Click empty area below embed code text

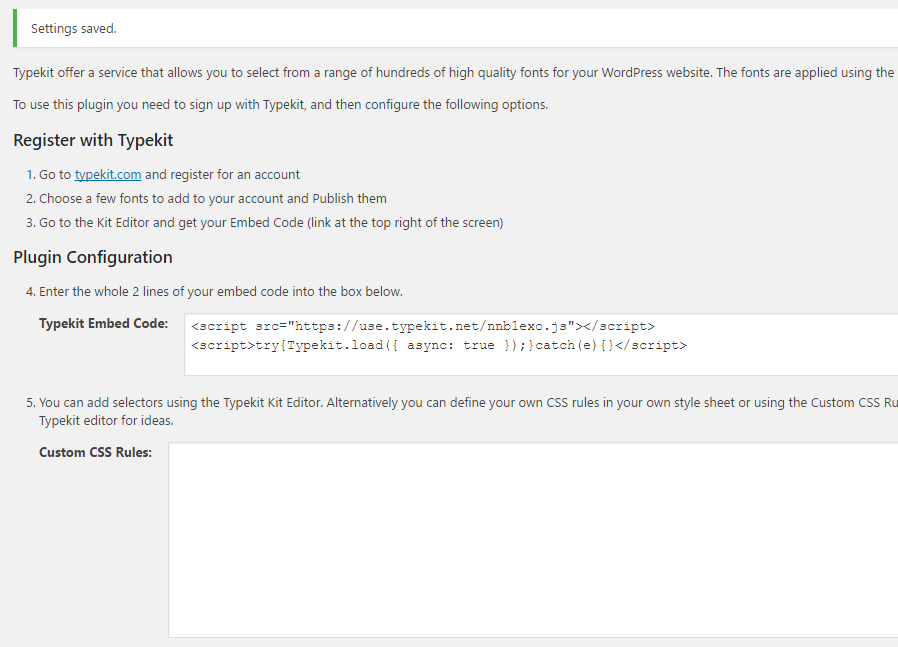tap(541, 365)
